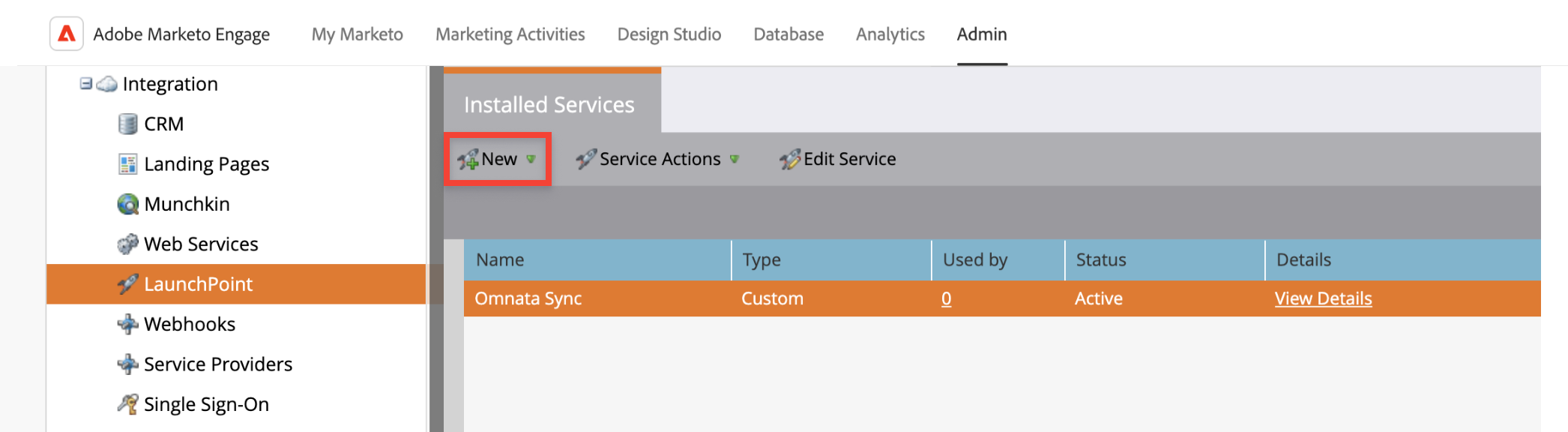Click the Service Providers puzzle icon
Image resolution: width=1568 pixels, height=432 pixels.
pyautogui.click(x=128, y=364)
